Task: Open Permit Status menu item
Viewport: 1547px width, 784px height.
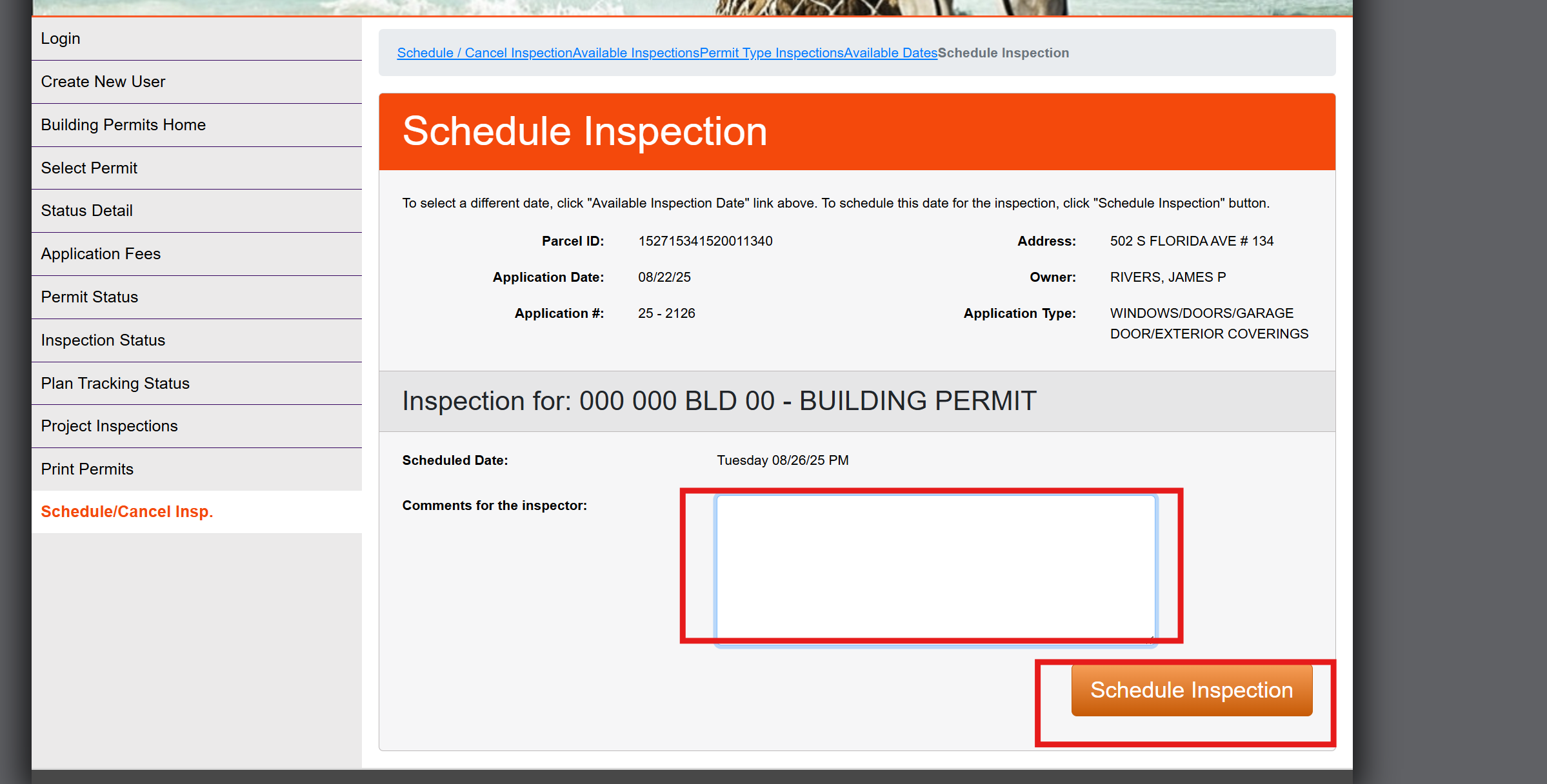Action: click(x=89, y=297)
